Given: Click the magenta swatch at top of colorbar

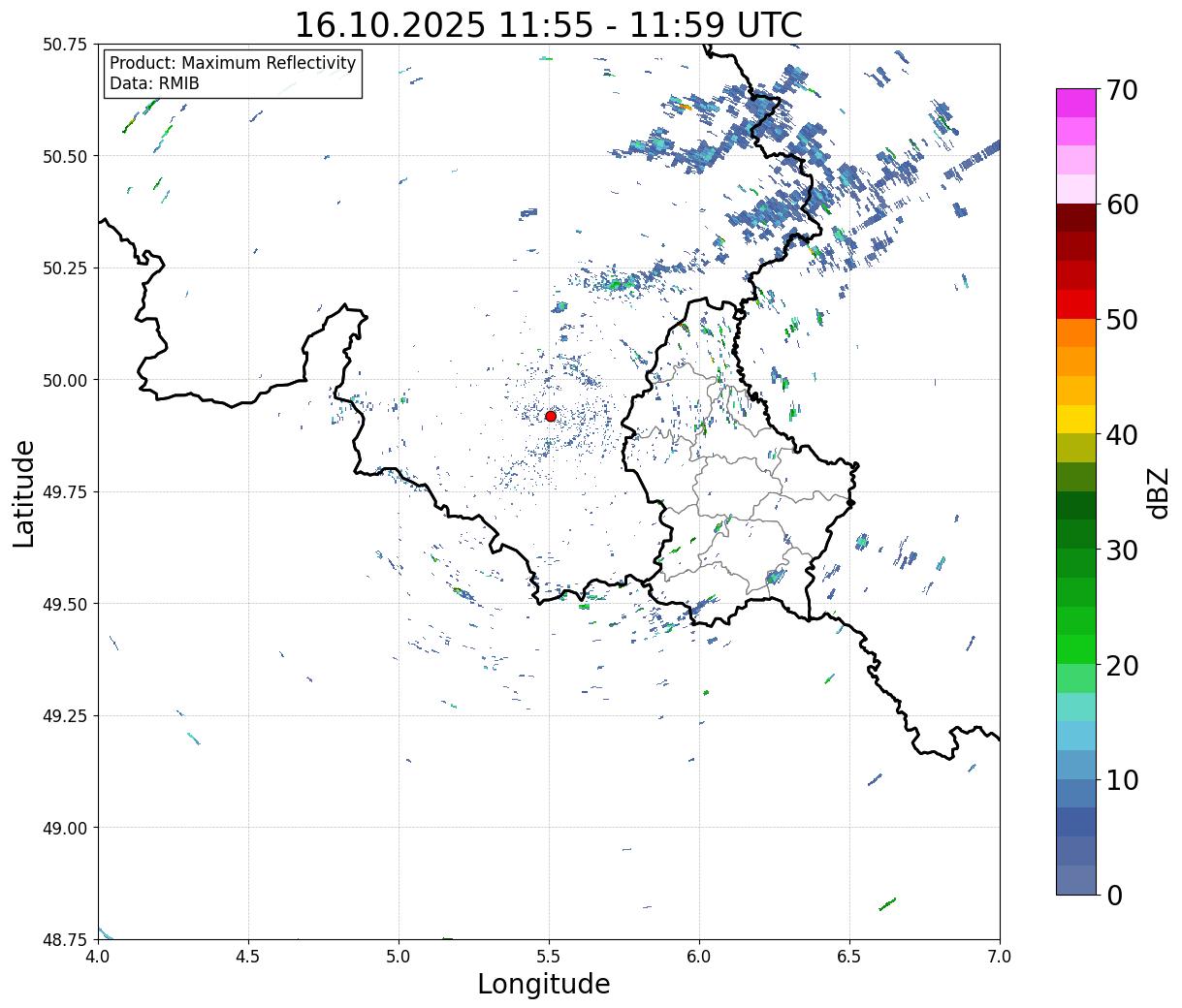Looking at the screenshot, I should (1076, 103).
